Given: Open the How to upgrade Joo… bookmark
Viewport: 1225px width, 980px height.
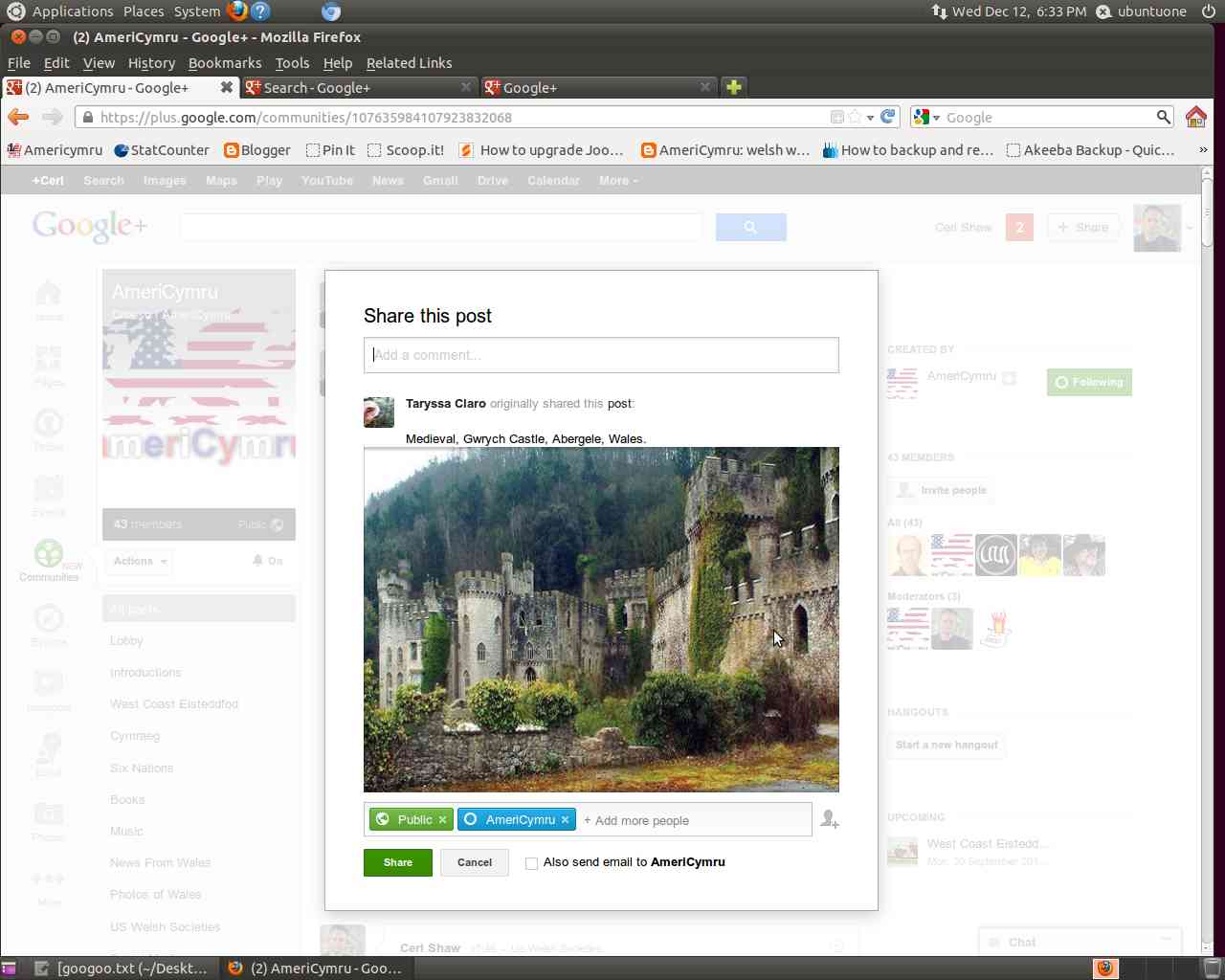Looking at the screenshot, I should [x=542, y=150].
